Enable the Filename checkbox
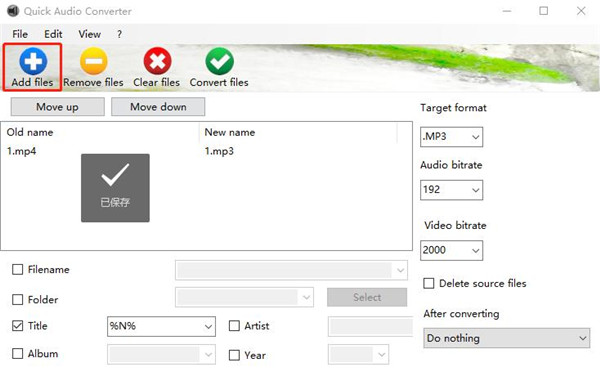The width and height of the screenshot is (600, 371). click(x=18, y=270)
